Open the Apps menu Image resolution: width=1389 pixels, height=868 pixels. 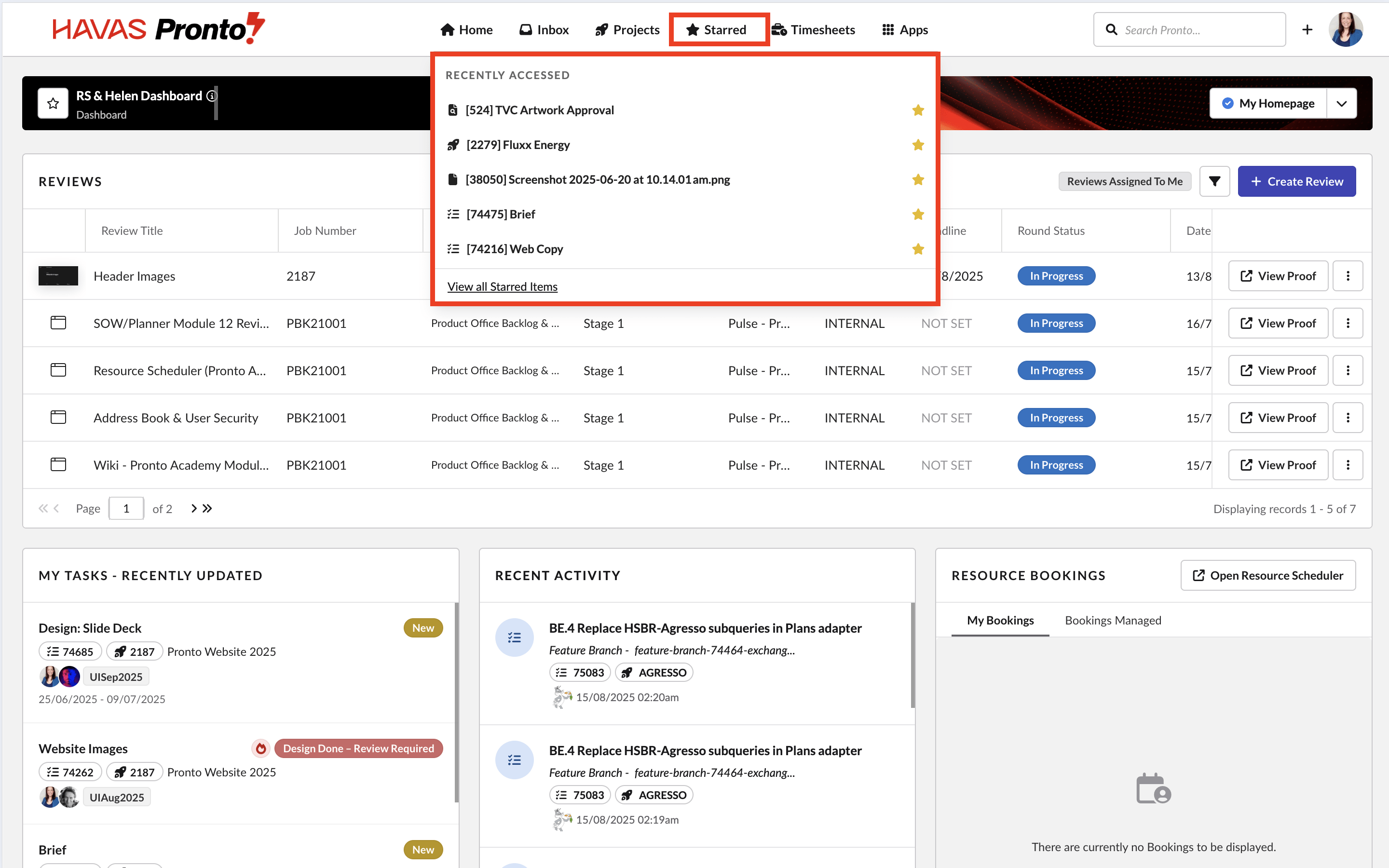click(905, 30)
